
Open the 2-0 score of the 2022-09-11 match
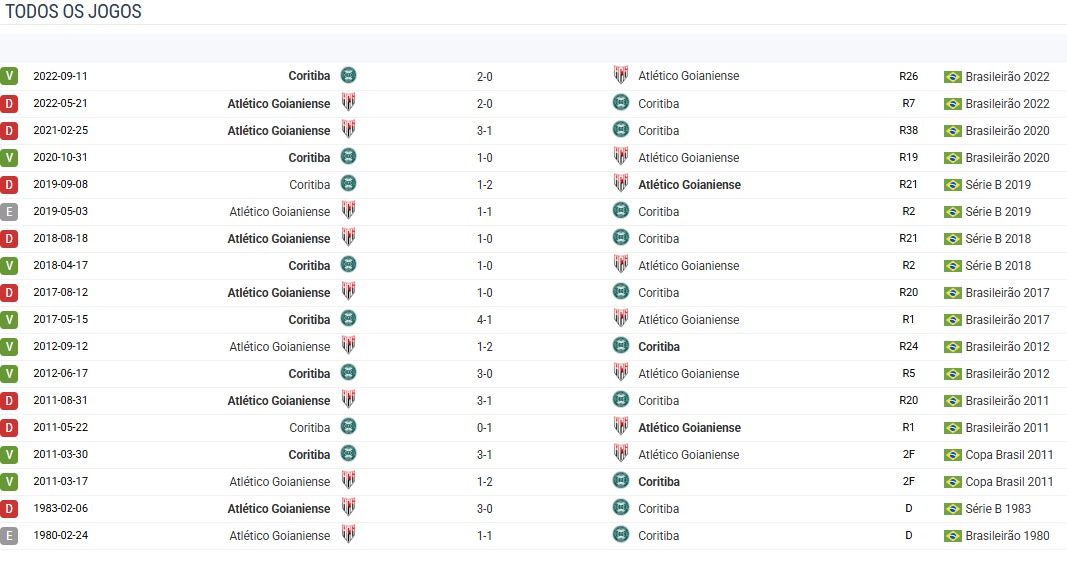[485, 76]
